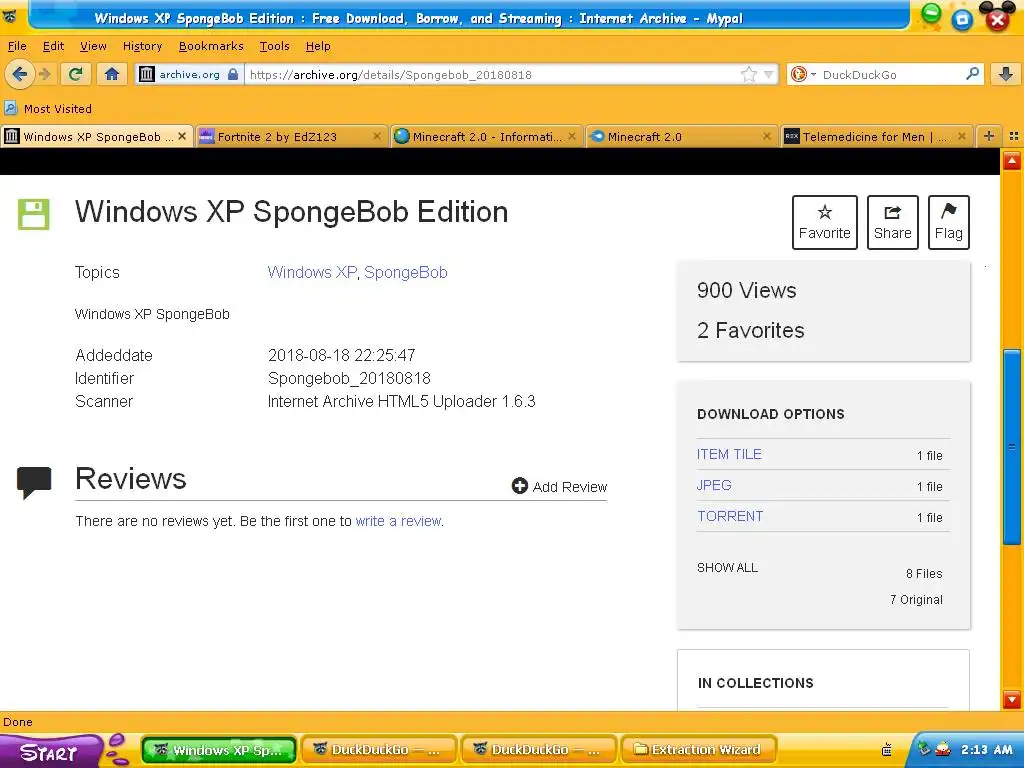Click the taskbar clock showing 2:13 AM
Image resolution: width=1024 pixels, height=768 pixels.
click(986, 750)
